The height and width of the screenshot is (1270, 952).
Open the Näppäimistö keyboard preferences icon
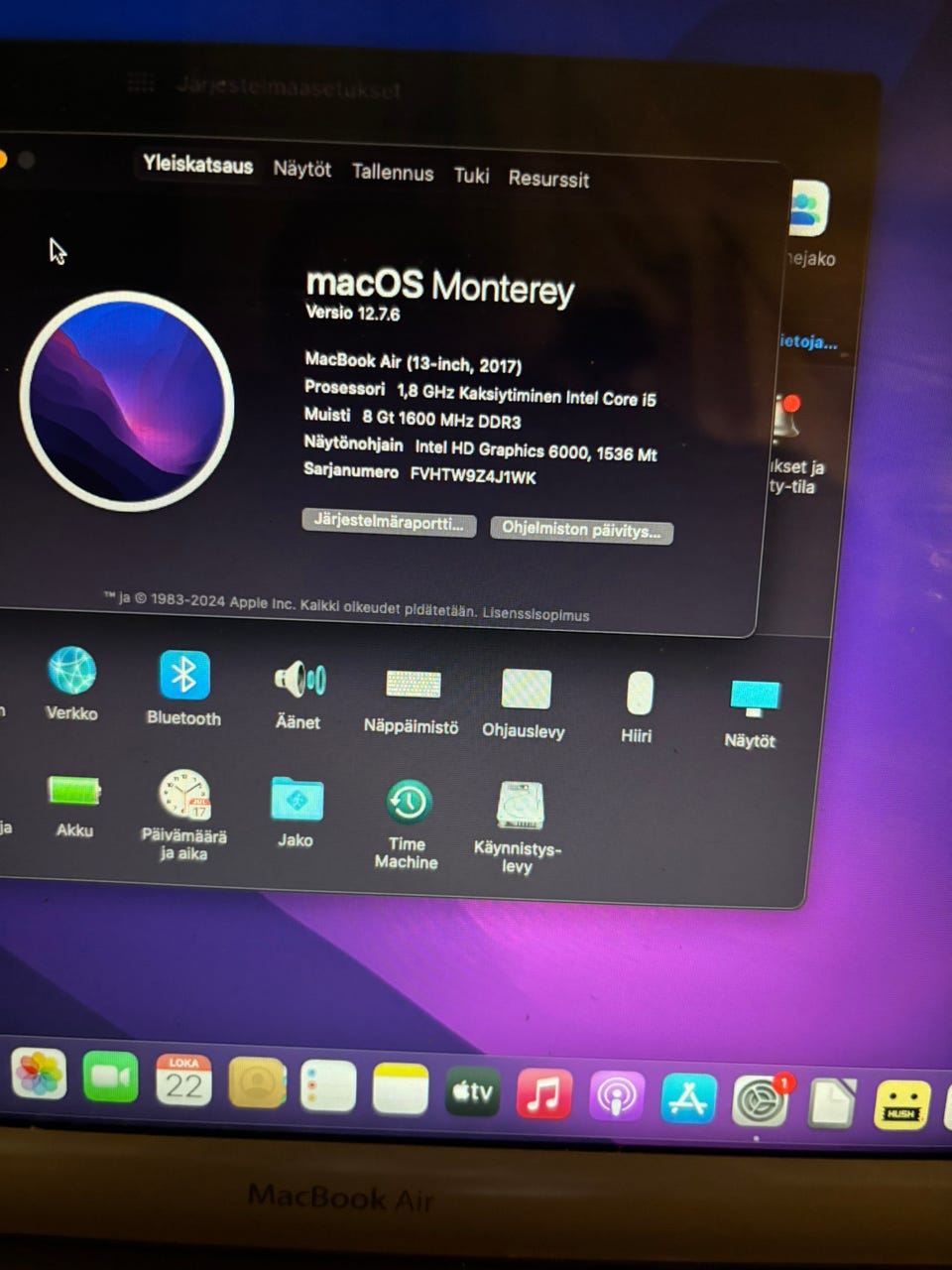coord(413,685)
